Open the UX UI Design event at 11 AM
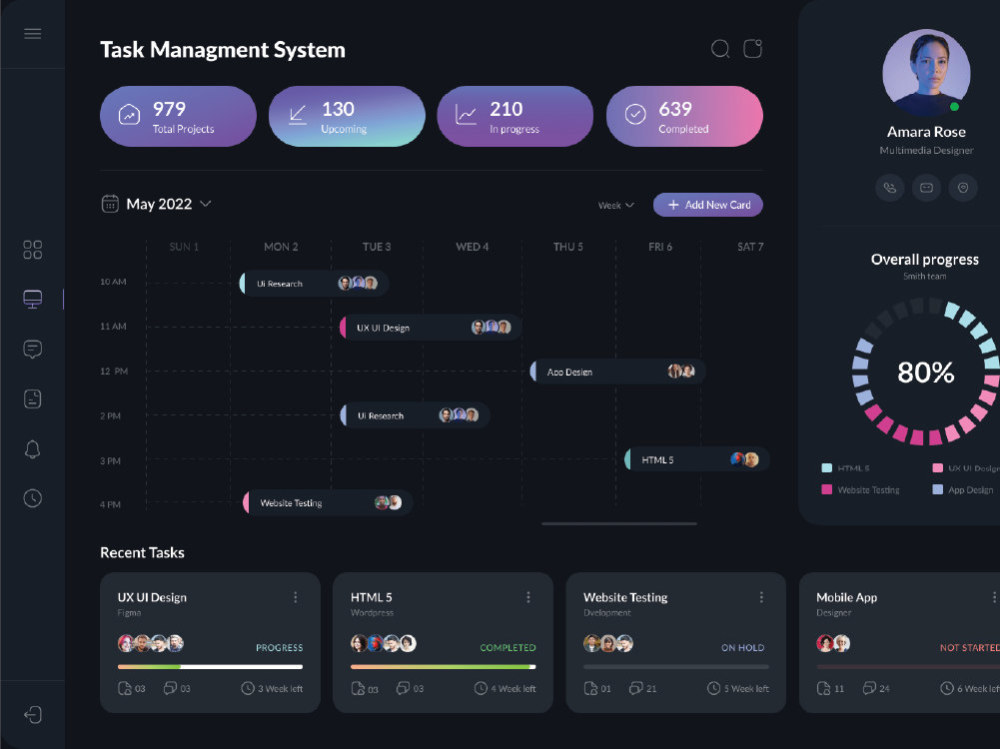 [x=430, y=327]
